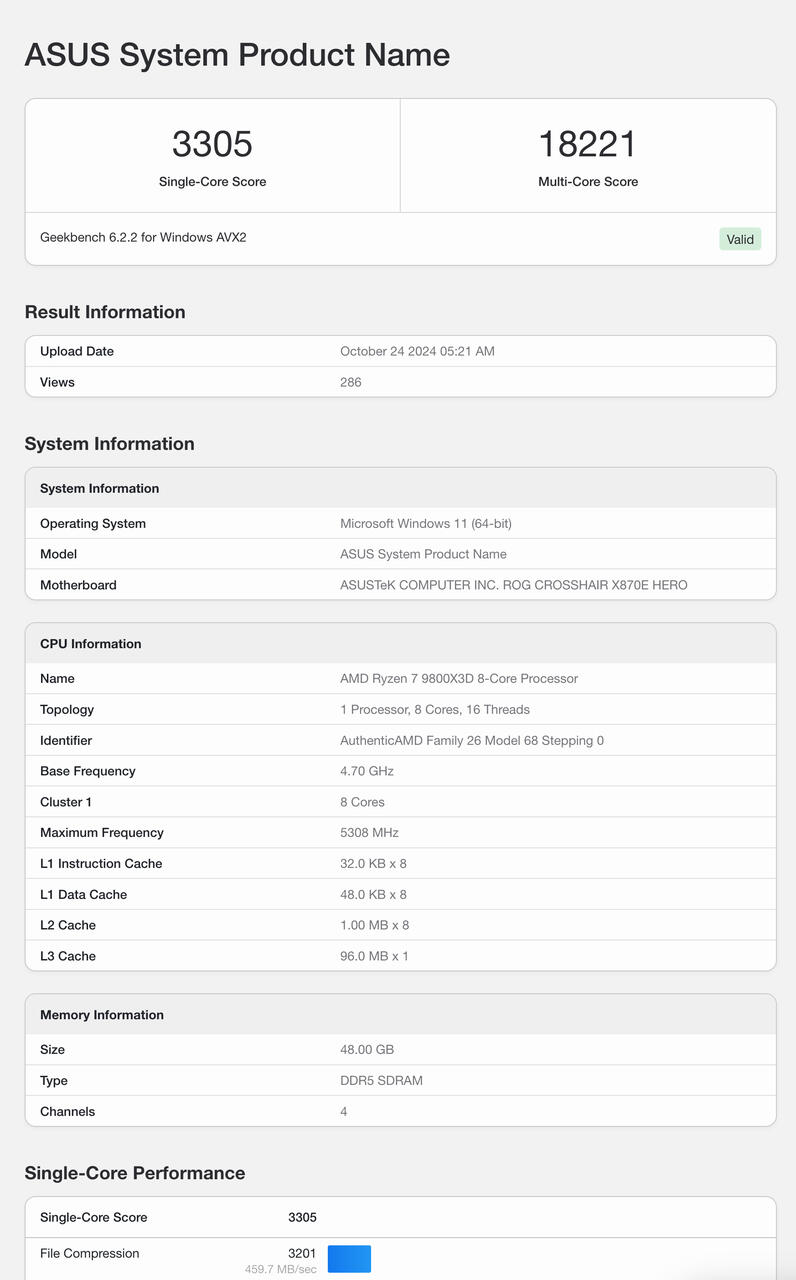Screen dimensions: 796x1280
Task: Click the 'File Compression' benchmark label
Action: pyautogui.click(x=90, y=1253)
